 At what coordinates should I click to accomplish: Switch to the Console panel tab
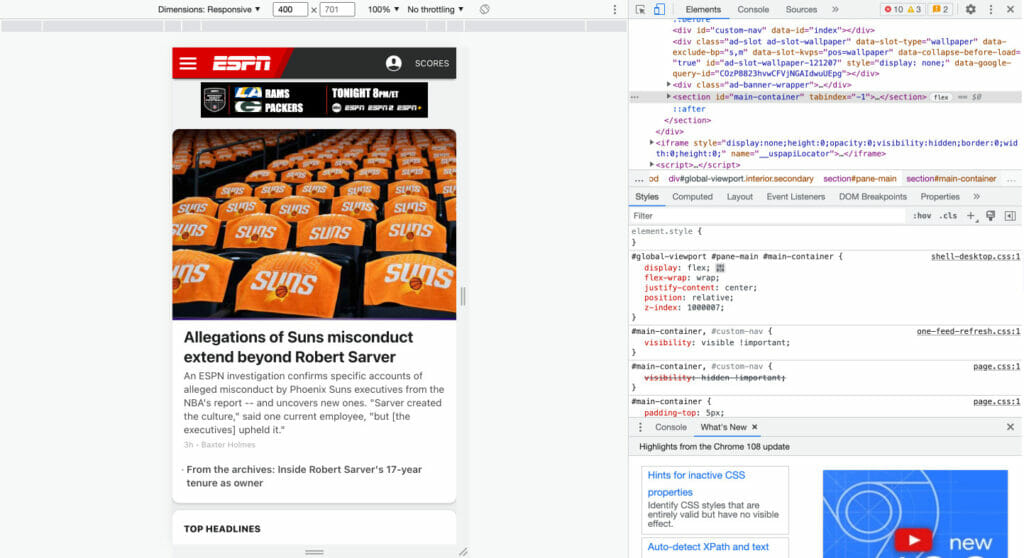753,9
